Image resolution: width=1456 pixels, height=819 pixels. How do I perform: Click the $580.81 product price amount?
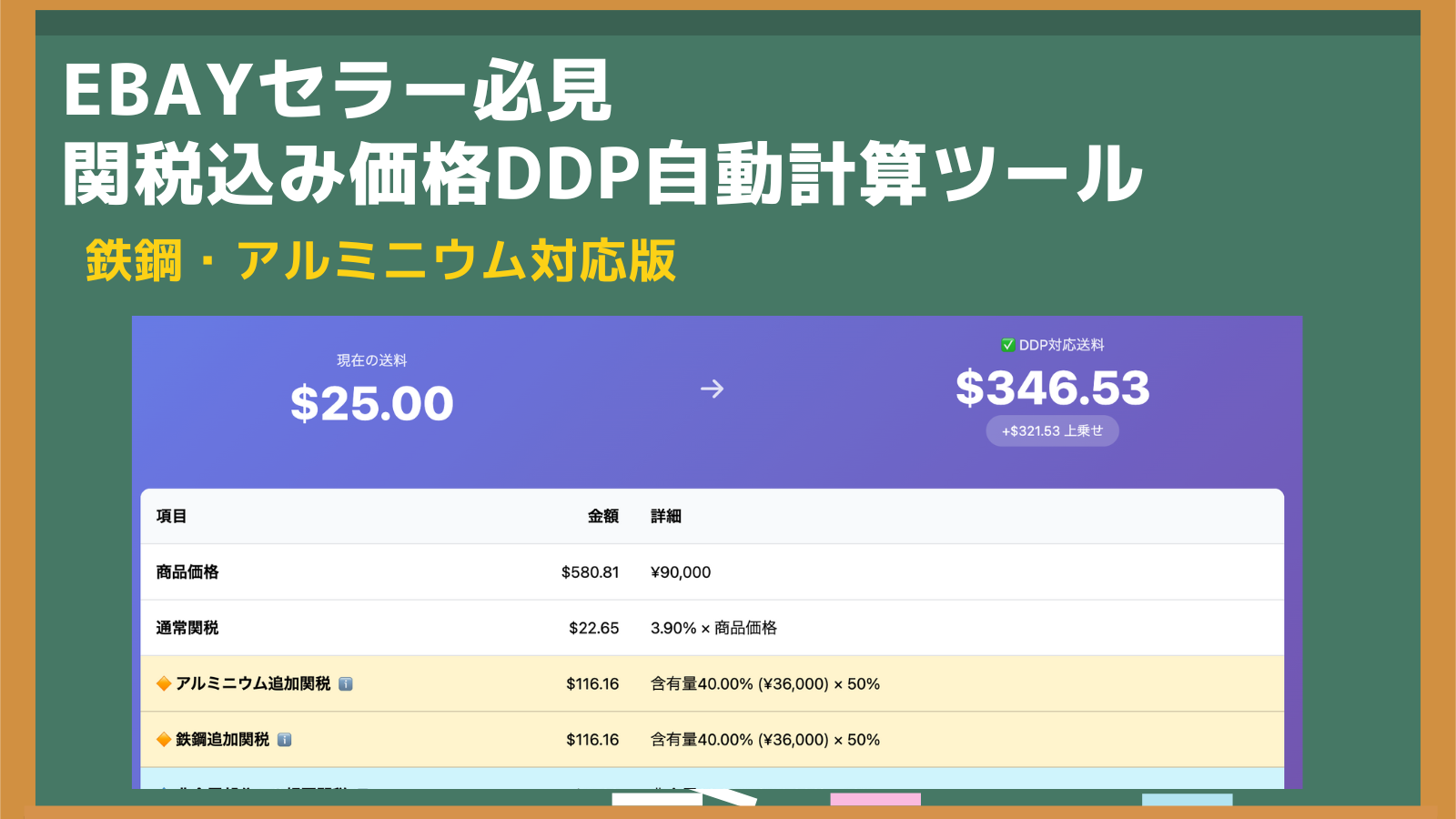click(x=590, y=572)
